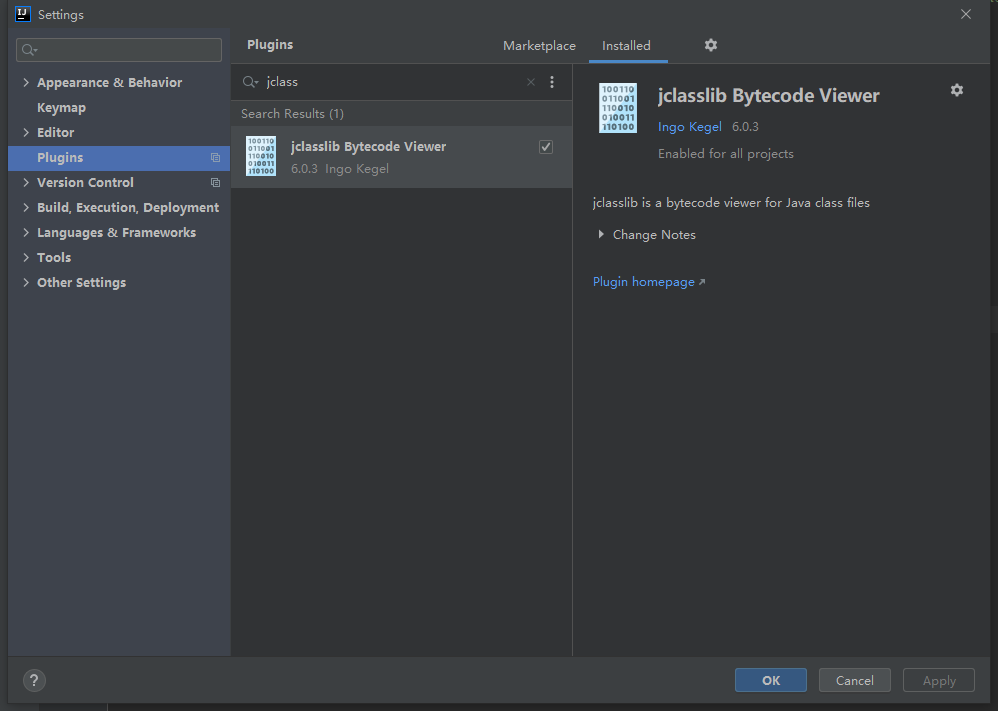Expand Version Control settings node
This screenshot has height=711, width=998.
tap(26, 183)
